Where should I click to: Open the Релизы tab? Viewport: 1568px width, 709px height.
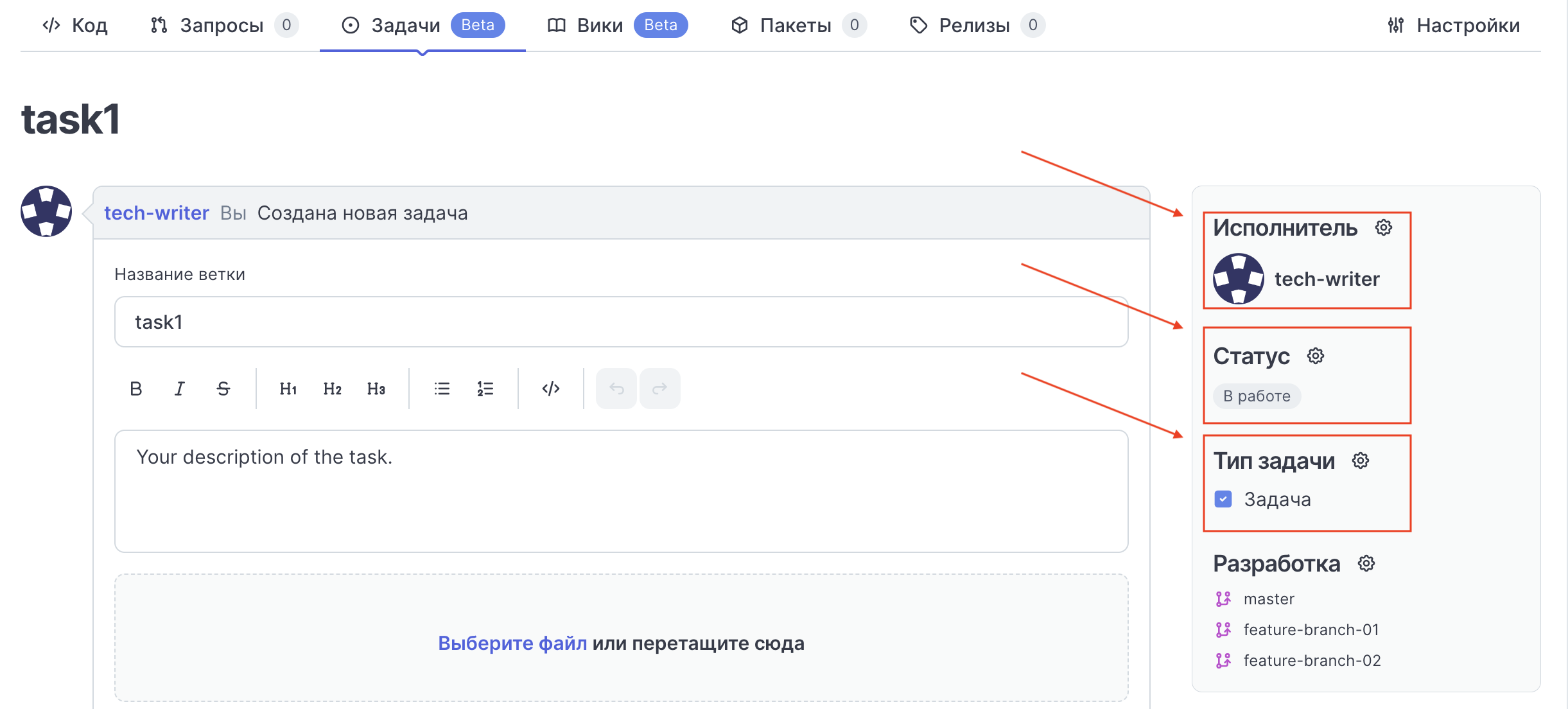click(x=977, y=25)
